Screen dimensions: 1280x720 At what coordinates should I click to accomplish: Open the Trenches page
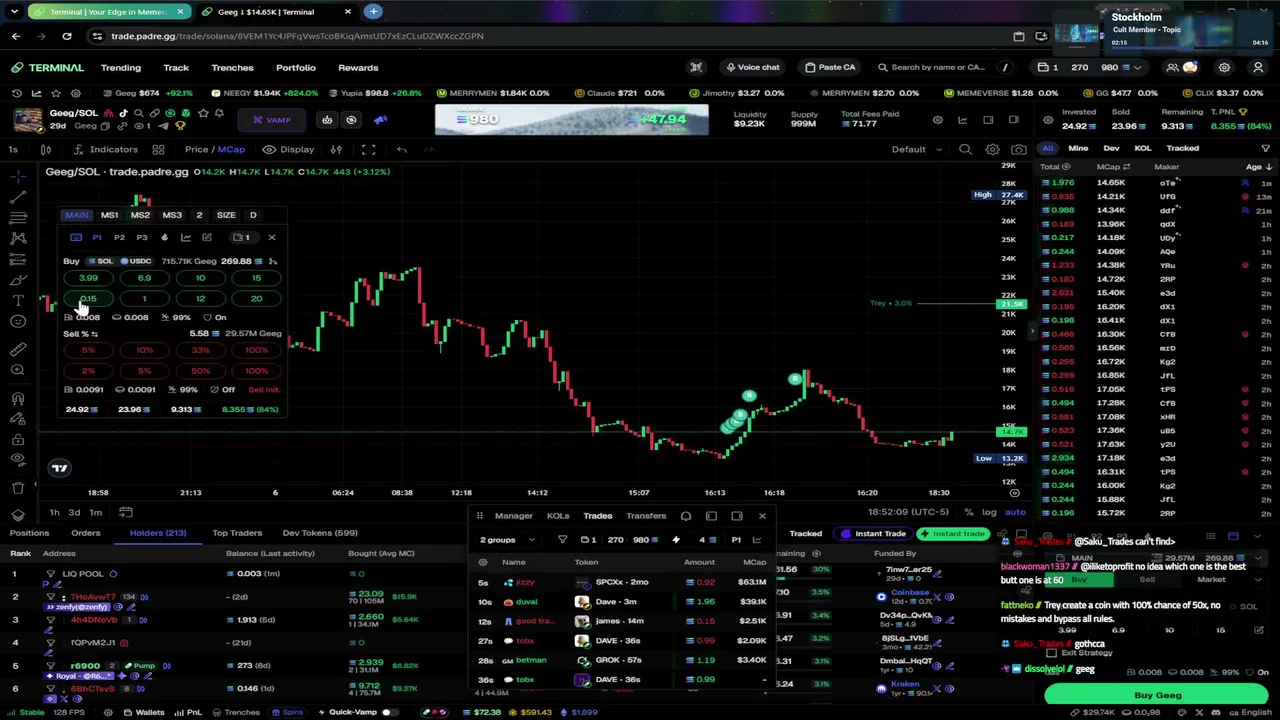pyautogui.click(x=232, y=68)
